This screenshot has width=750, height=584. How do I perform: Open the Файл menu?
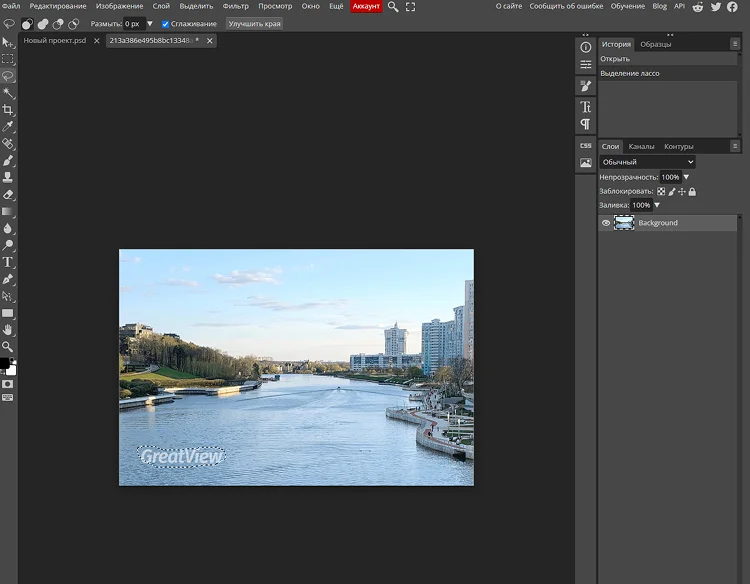pos(10,6)
